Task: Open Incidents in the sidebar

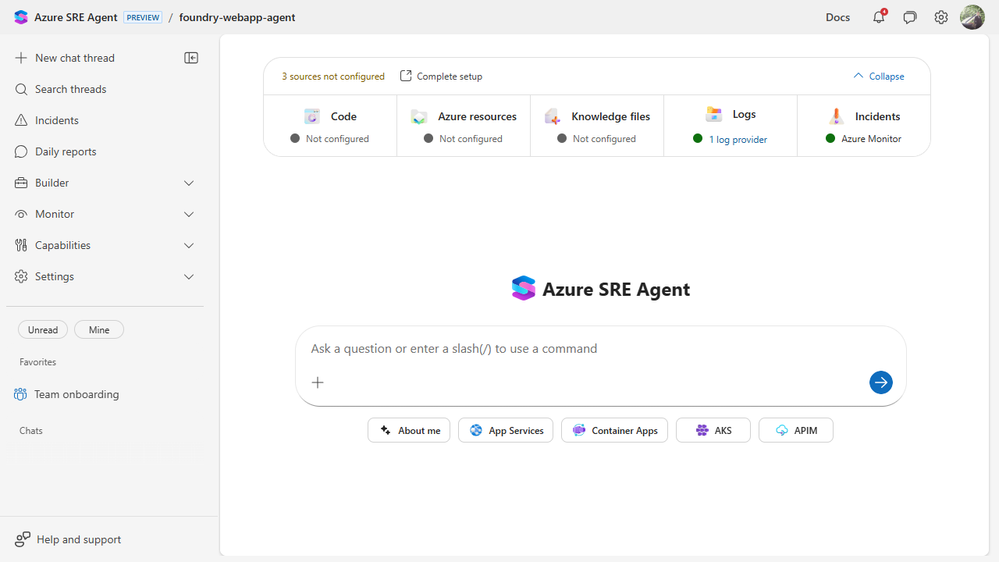Action: pos(56,120)
